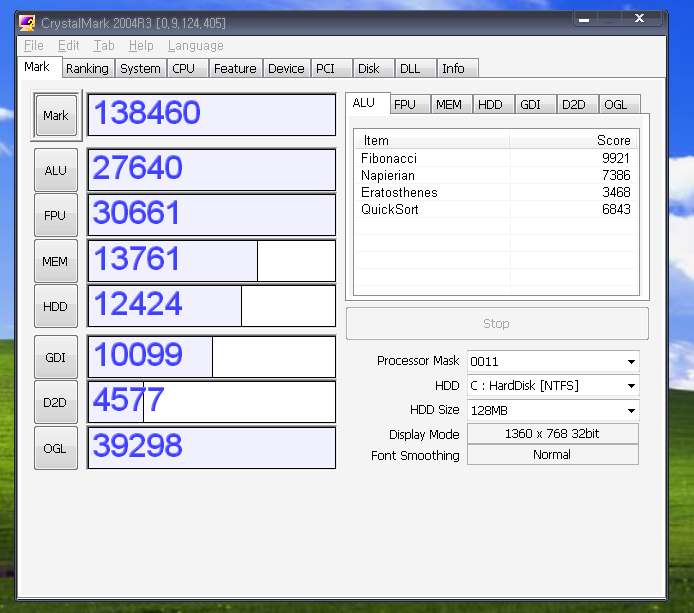Viewport: 694px width, 613px height.
Task: Open the Tab menu
Action: [x=104, y=46]
